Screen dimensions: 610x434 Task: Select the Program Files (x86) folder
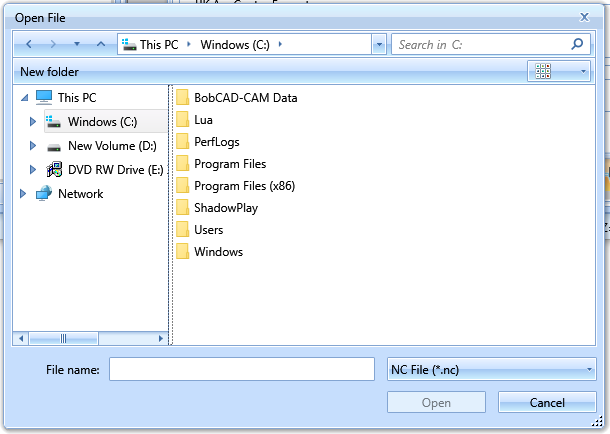pos(244,186)
